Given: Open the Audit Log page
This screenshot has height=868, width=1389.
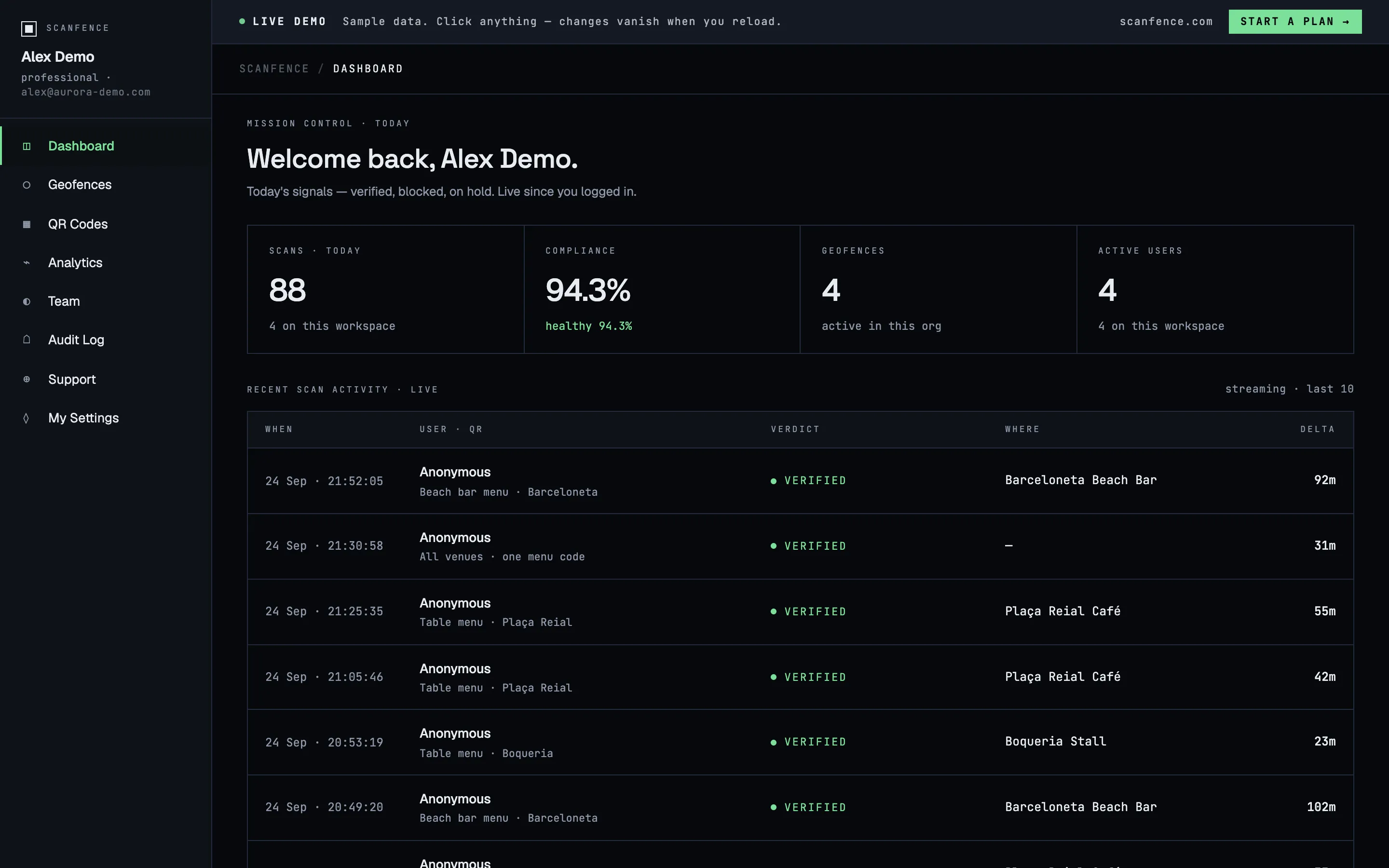Looking at the screenshot, I should coord(106,340).
